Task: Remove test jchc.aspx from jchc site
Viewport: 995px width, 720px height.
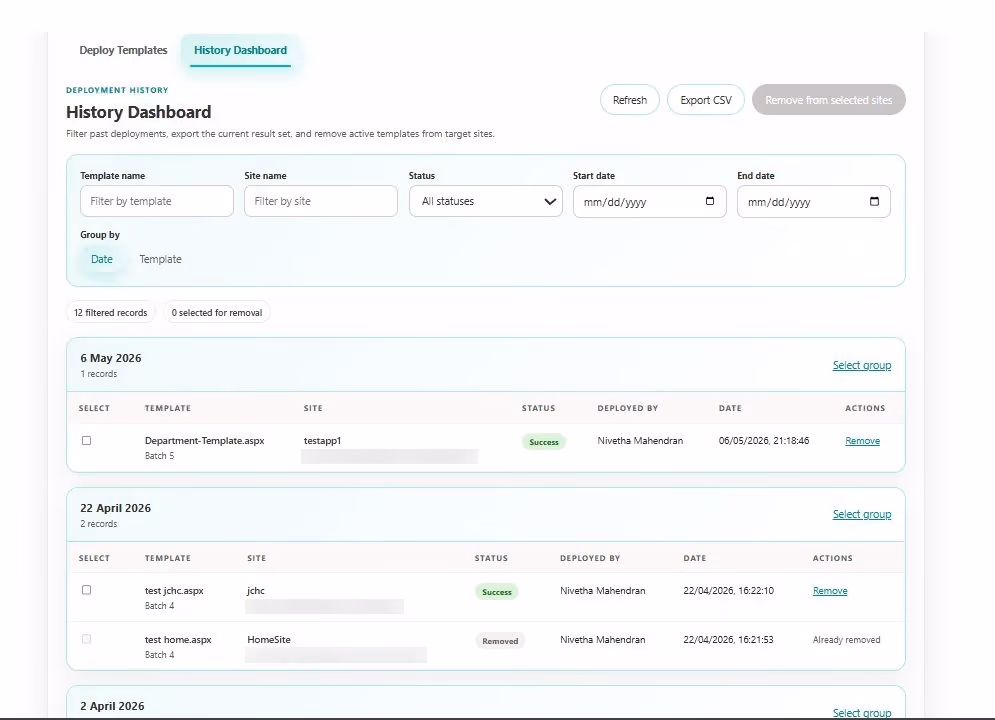Action: coord(830,591)
